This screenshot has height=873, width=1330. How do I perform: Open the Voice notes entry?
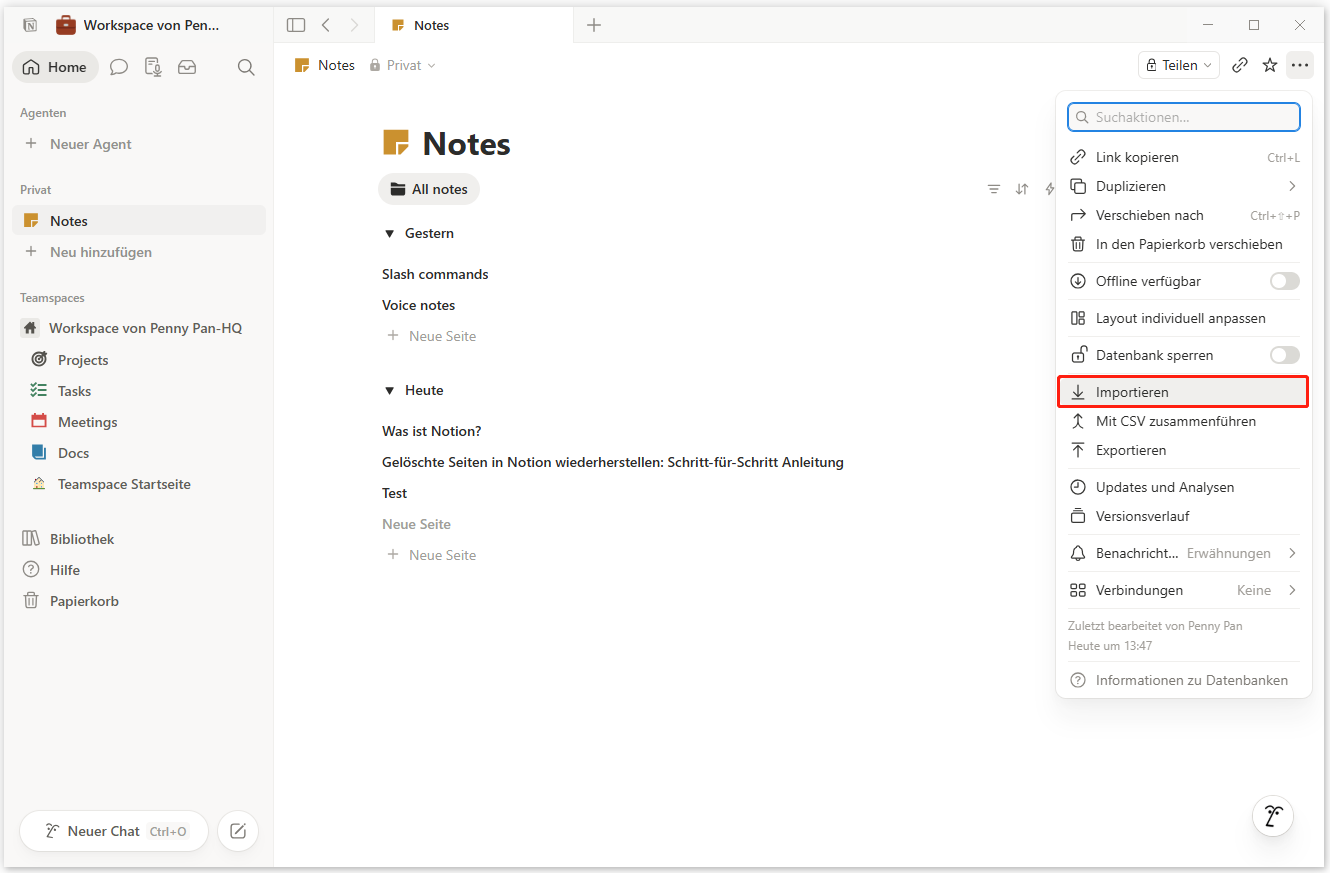(418, 305)
